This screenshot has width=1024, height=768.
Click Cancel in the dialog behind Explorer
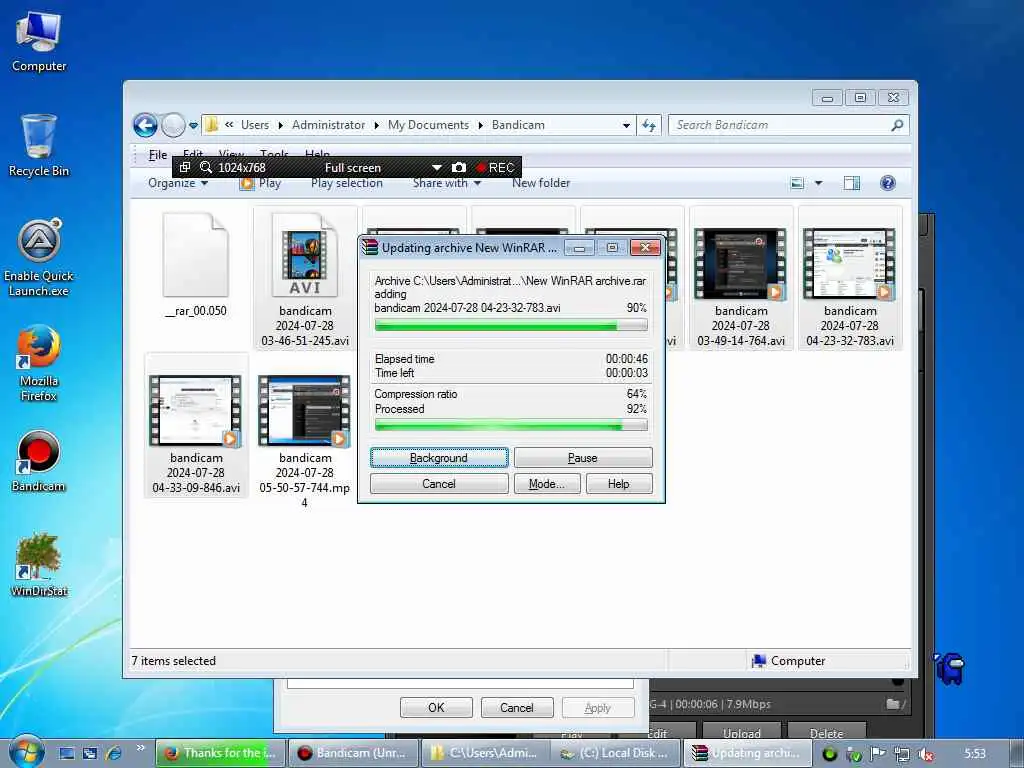pos(517,708)
